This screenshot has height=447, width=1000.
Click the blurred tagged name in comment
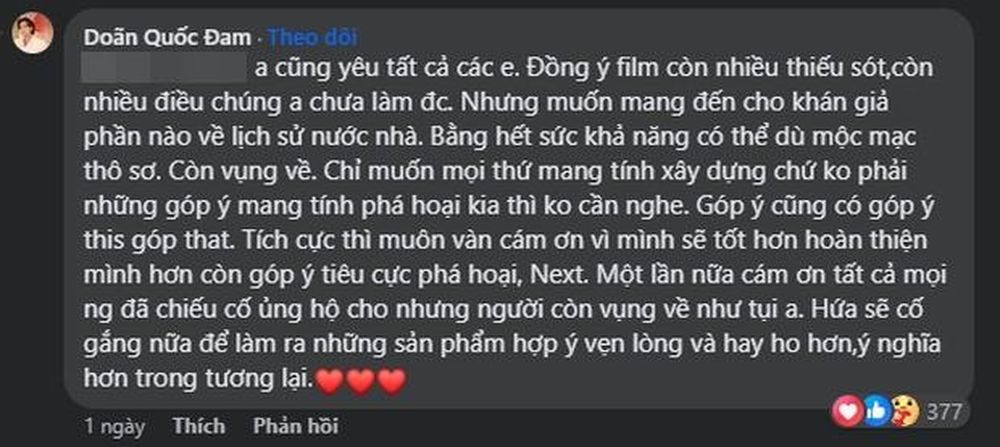(x=165, y=68)
